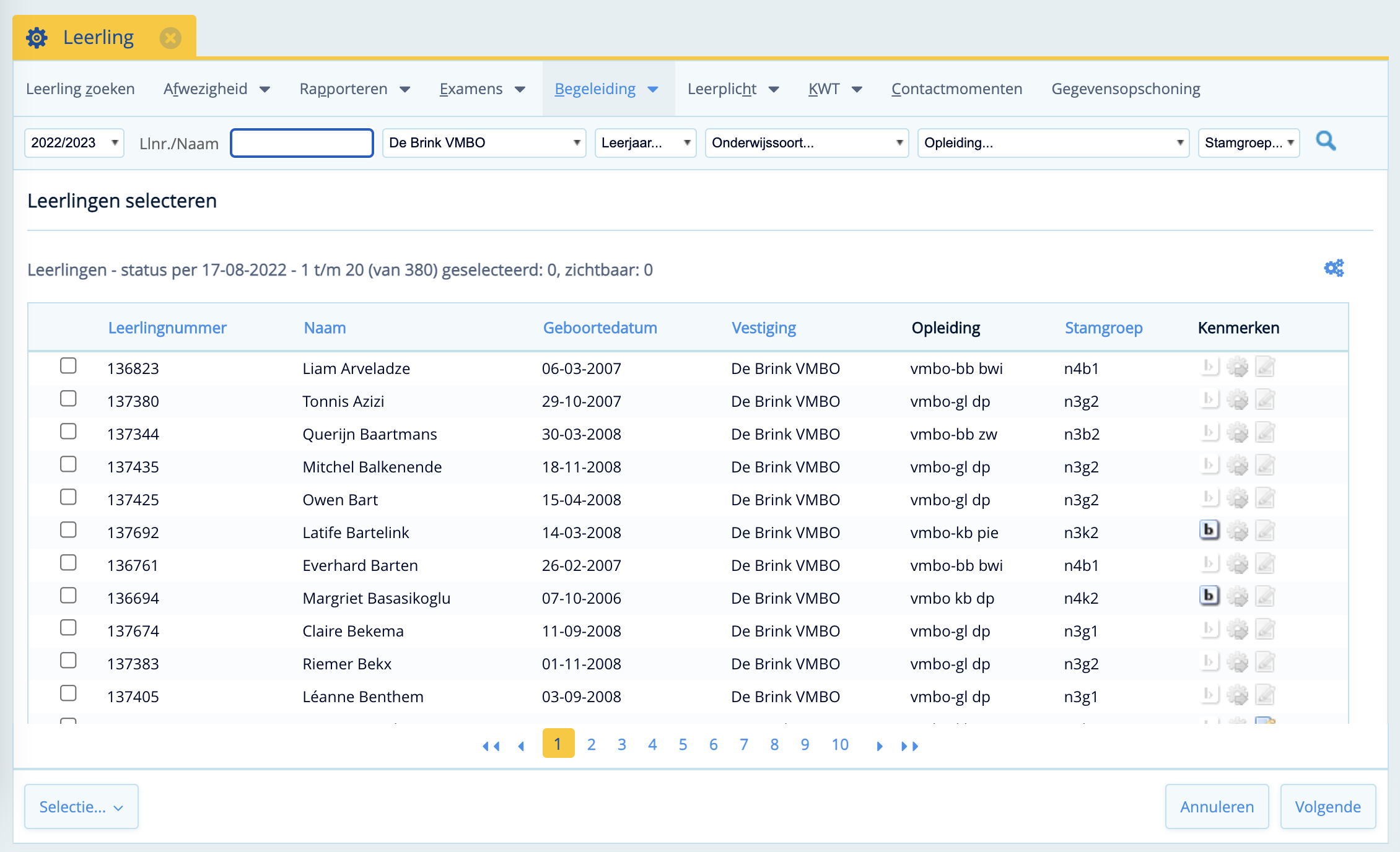Select checkbox for Owen Bart
The width and height of the screenshot is (1400, 852).
tap(68, 497)
